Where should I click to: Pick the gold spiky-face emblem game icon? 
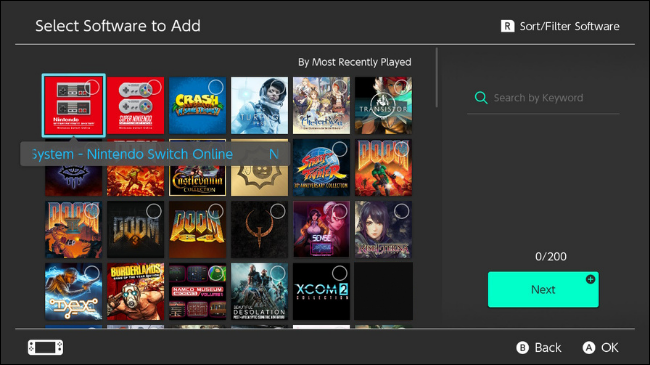tap(260, 181)
